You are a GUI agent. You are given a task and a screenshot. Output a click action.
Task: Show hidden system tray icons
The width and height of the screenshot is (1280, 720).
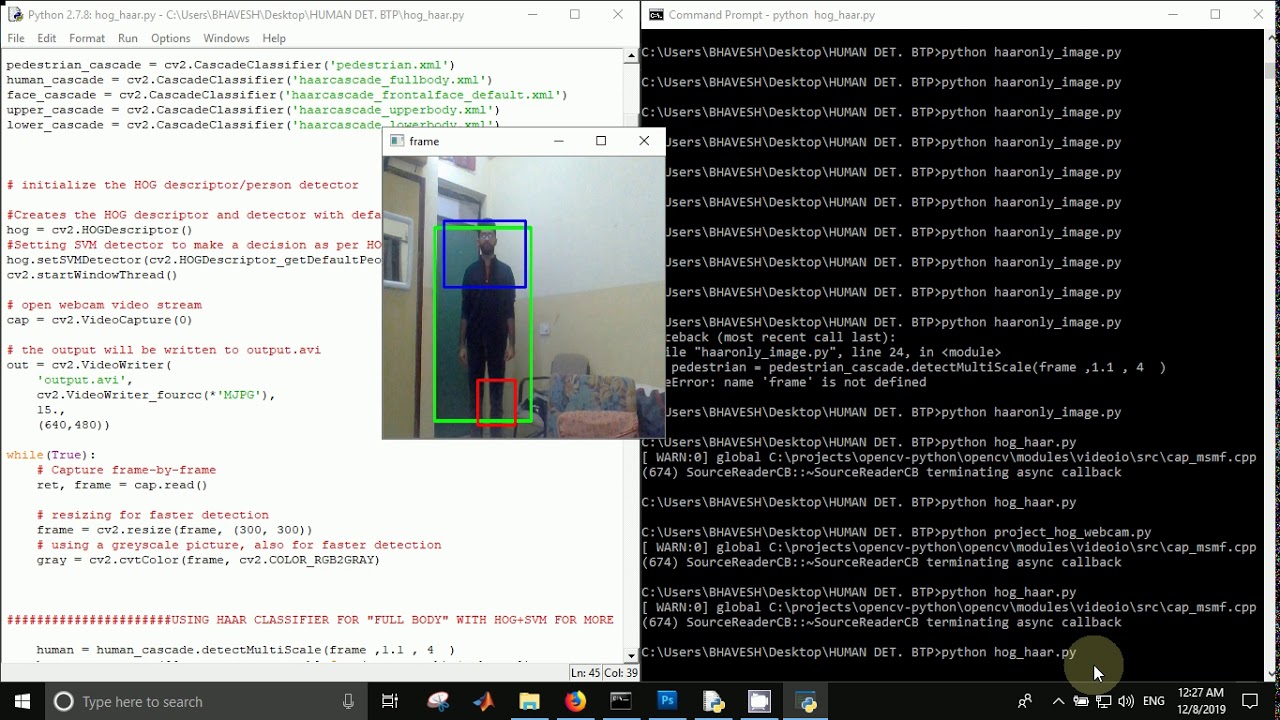click(x=1058, y=702)
